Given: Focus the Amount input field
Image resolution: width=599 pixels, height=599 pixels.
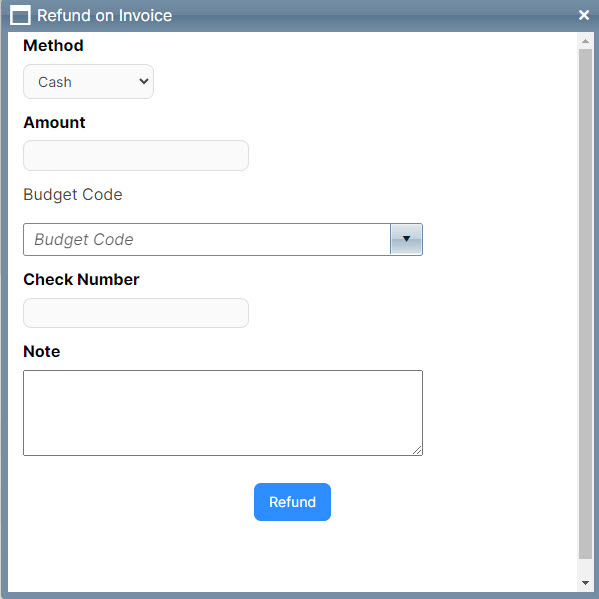Looking at the screenshot, I should click(x=136, y=155).
